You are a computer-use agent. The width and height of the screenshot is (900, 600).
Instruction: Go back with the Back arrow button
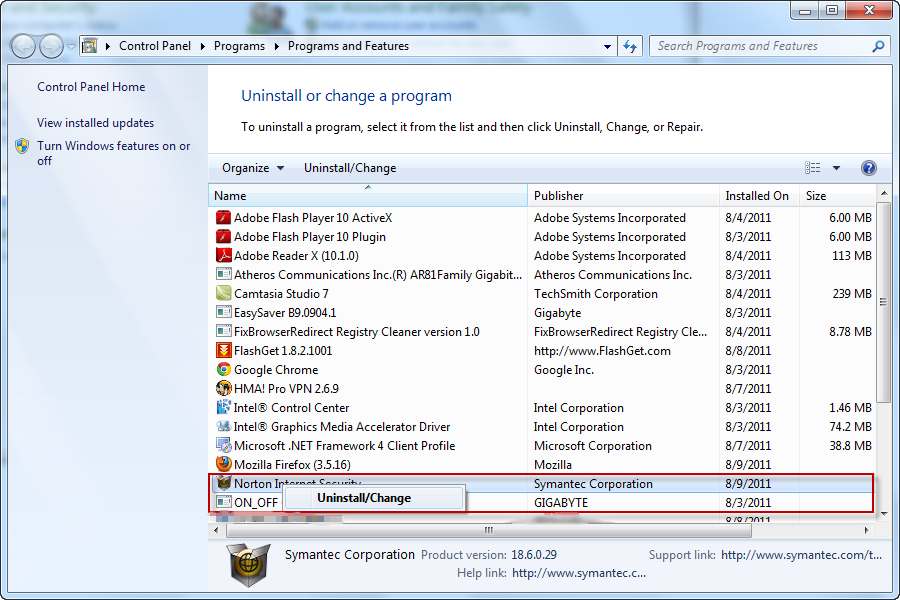pos(24,46)
